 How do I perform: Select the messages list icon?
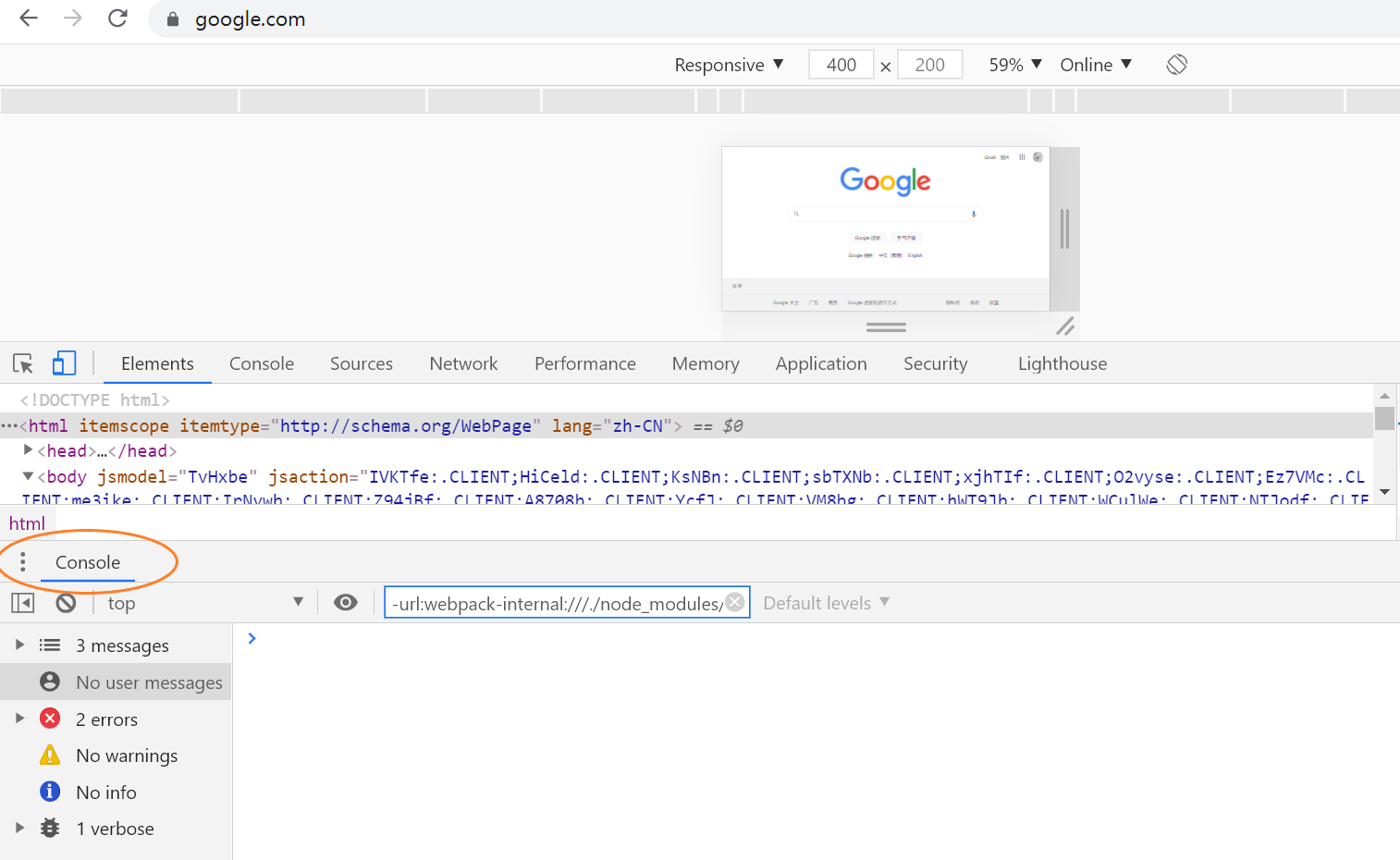50,645
